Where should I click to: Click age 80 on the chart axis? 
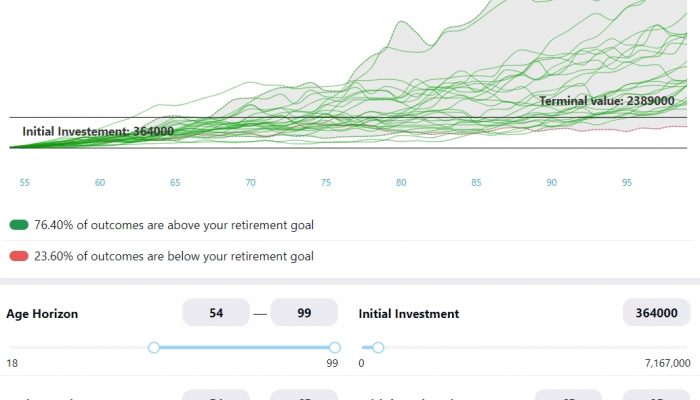coord(401,183)
